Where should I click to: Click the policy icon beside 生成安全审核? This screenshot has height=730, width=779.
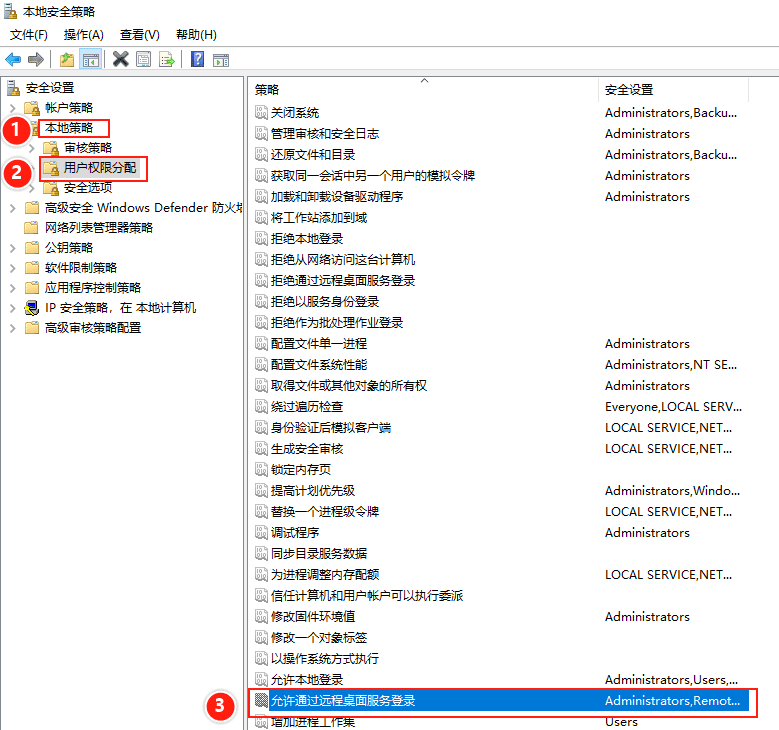point(261,449)
